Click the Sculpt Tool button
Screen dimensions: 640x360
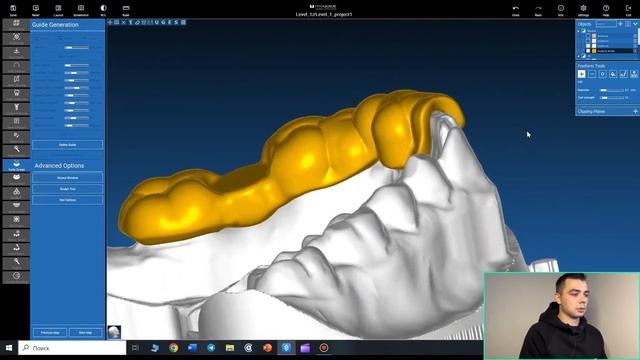[x=67, y=189]
